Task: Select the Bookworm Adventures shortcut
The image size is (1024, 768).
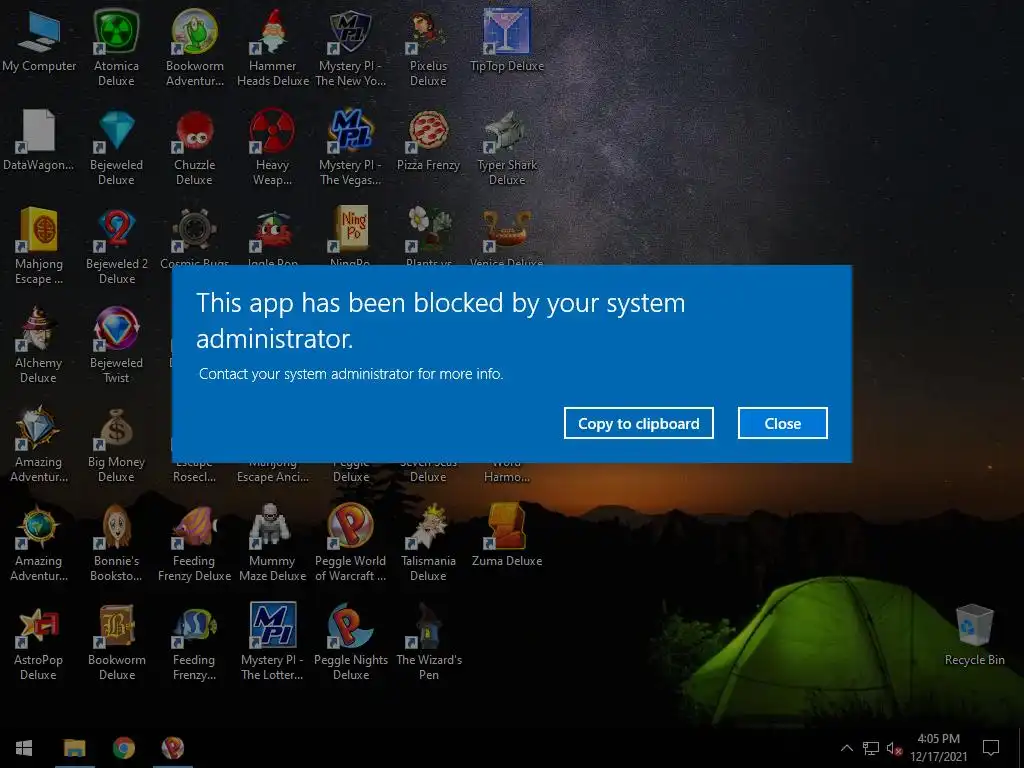Action: 195,47
